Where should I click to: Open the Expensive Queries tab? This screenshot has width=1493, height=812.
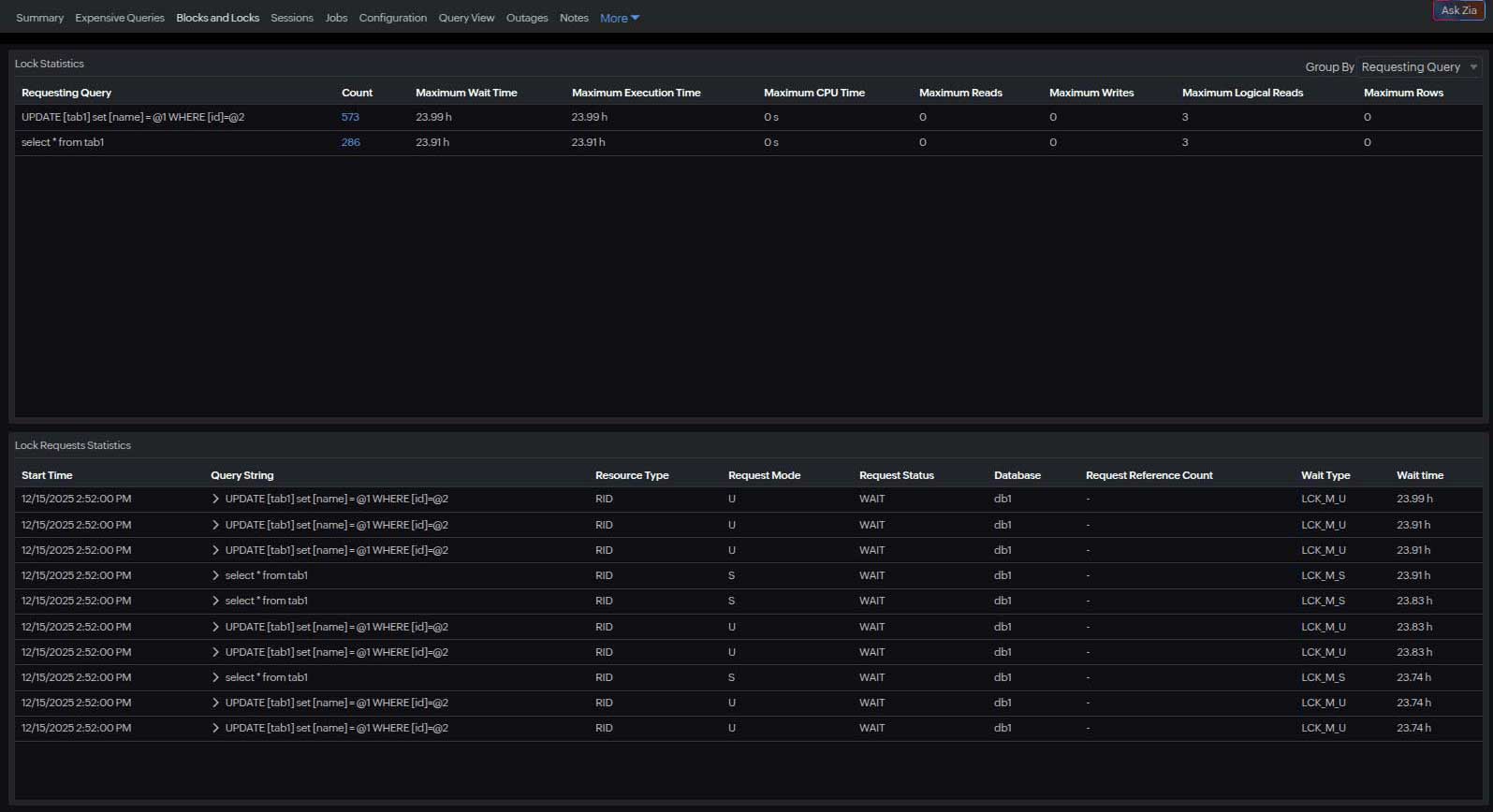click(120, 18)
